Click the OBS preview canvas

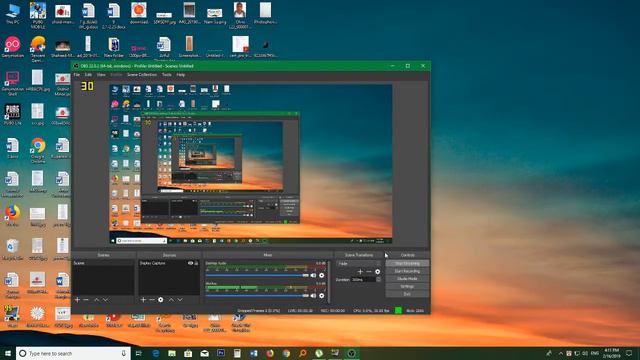(251, 164)
